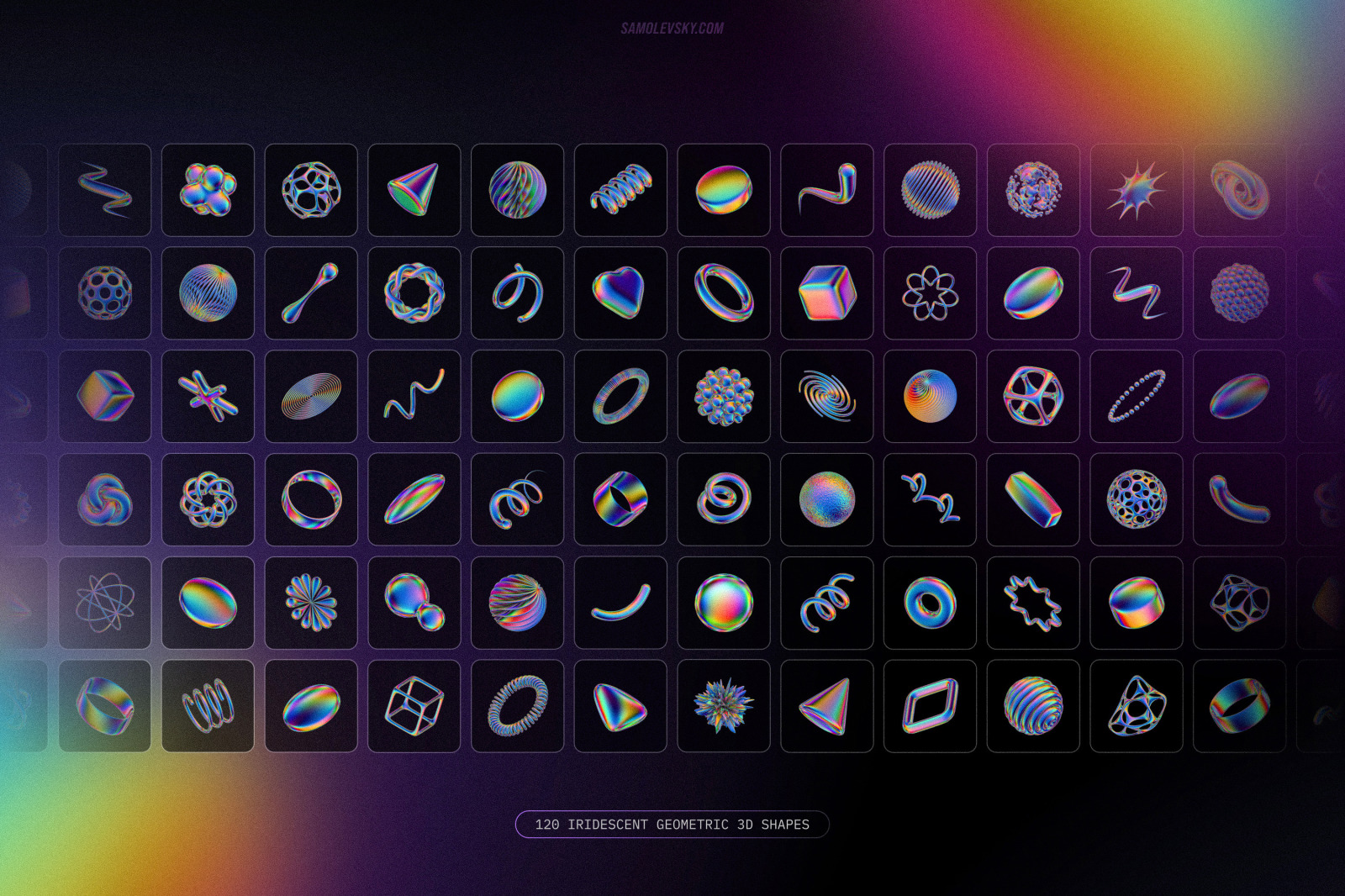The height and width of the screenshot is (896, 1345).
Task: Pick the honeycomb holed sphere shape
Action: pos(104,293)
